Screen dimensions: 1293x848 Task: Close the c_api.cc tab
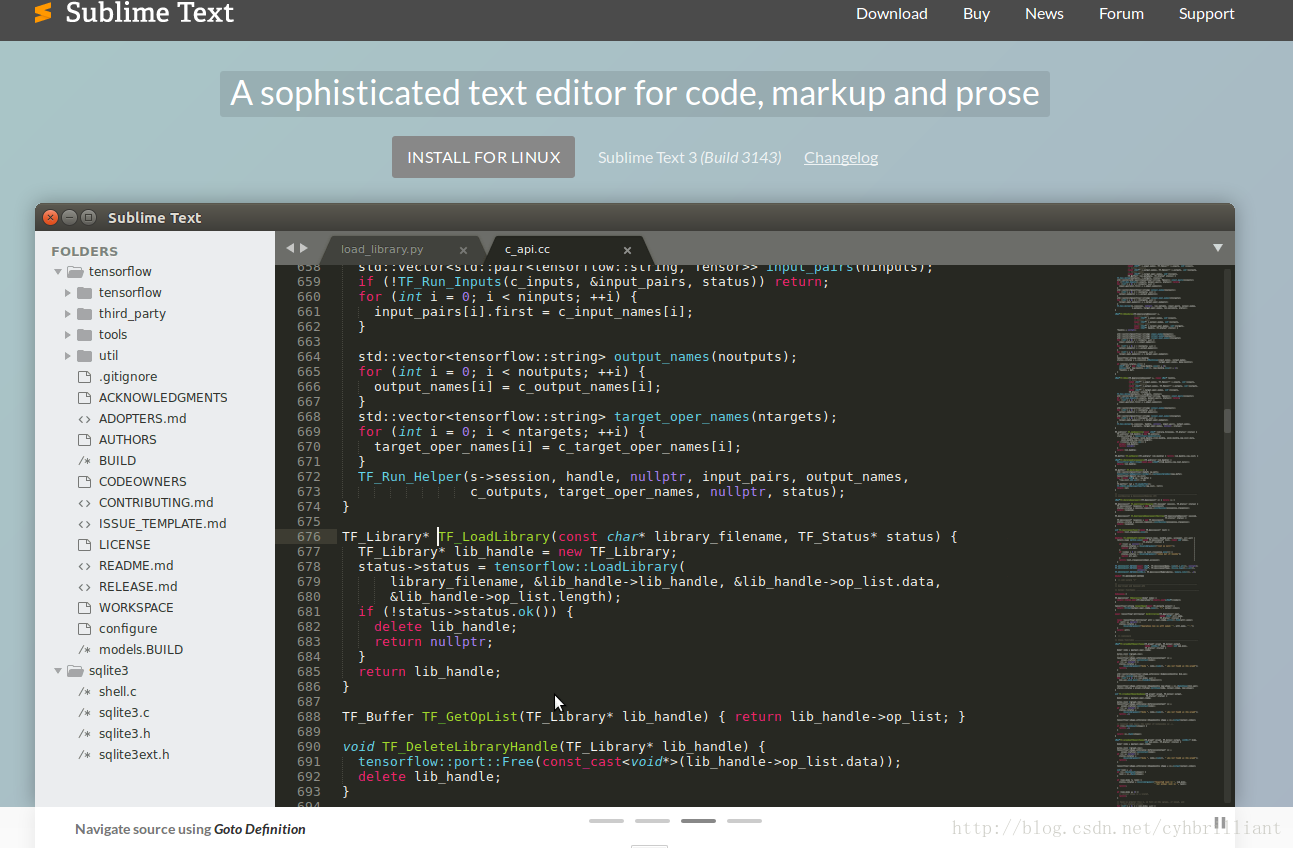pyautogui.click(x=627, y=250)
